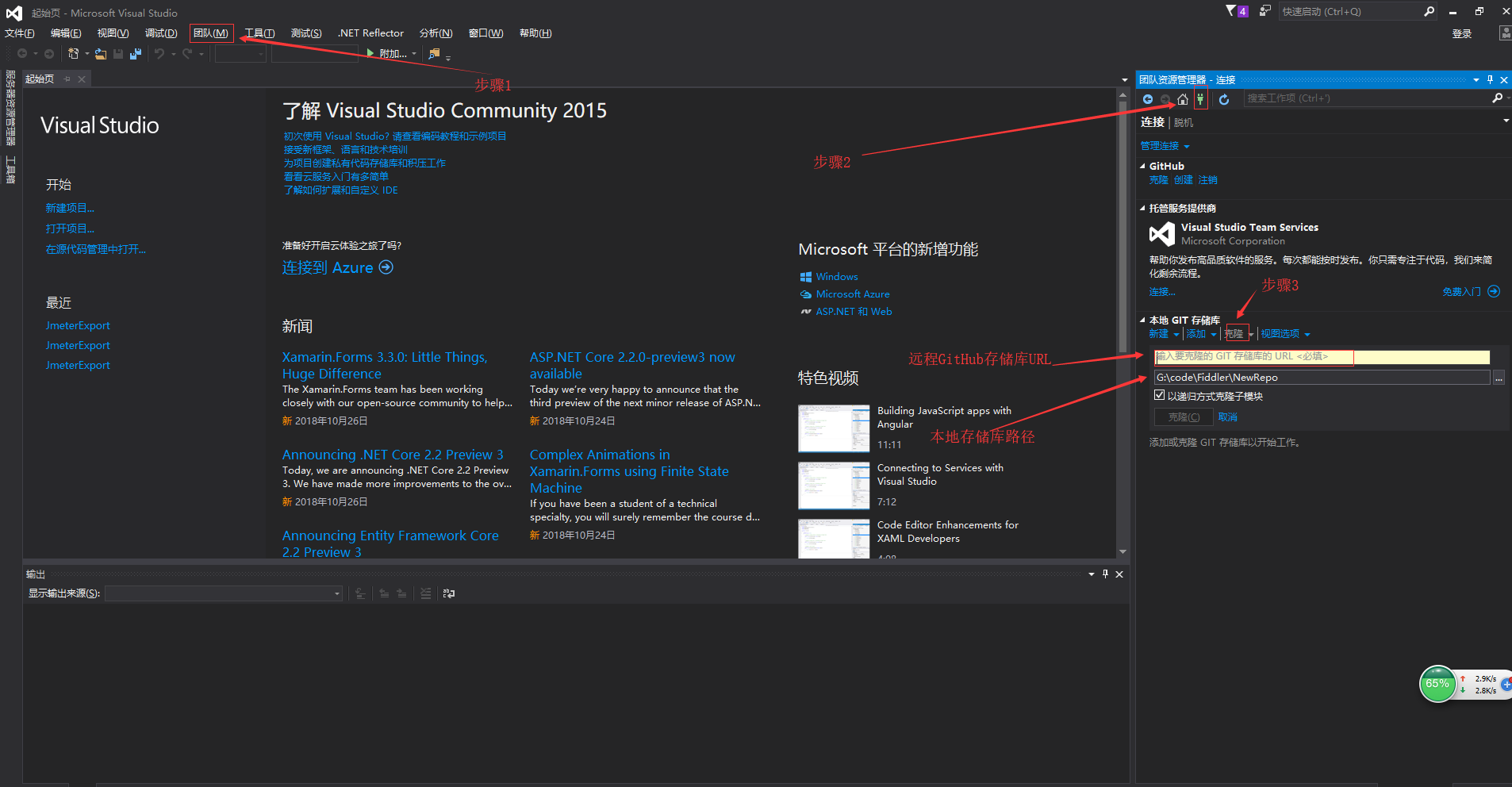1512x787 pixels.
Task: Open the 新建 dropdown in local Git repositories
Action: 1164,334
